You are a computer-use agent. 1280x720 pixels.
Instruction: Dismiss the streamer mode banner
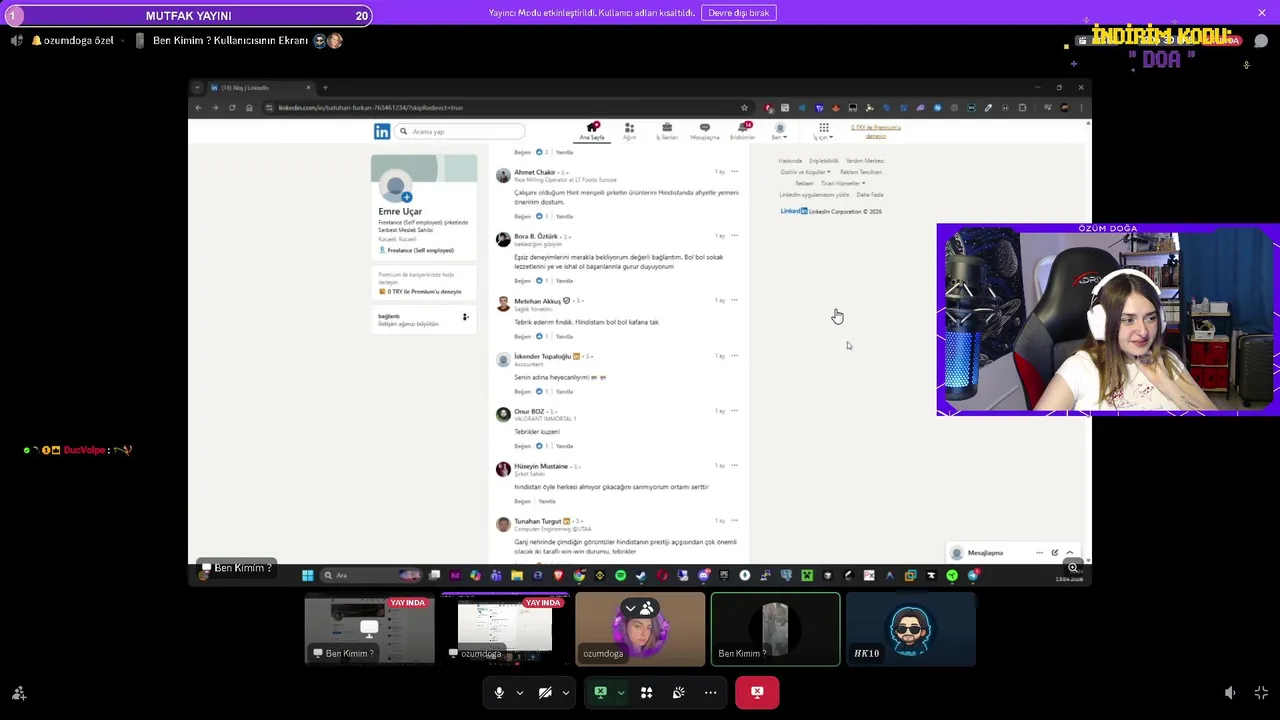point(1262,13)
